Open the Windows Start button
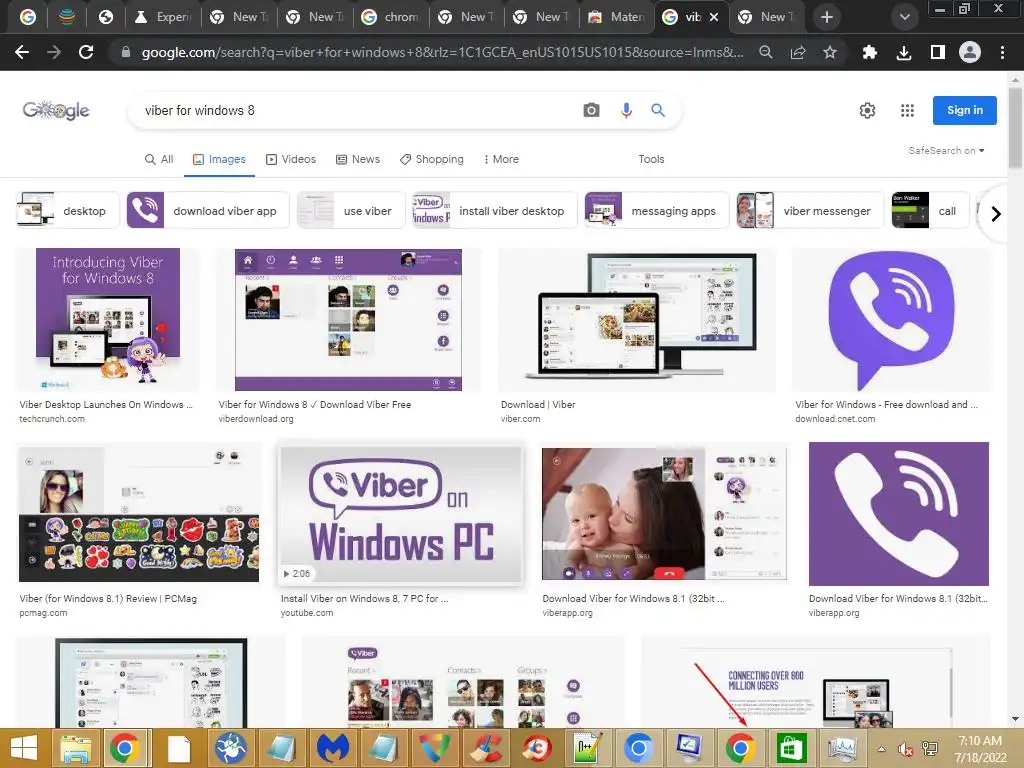 point(24,748)
